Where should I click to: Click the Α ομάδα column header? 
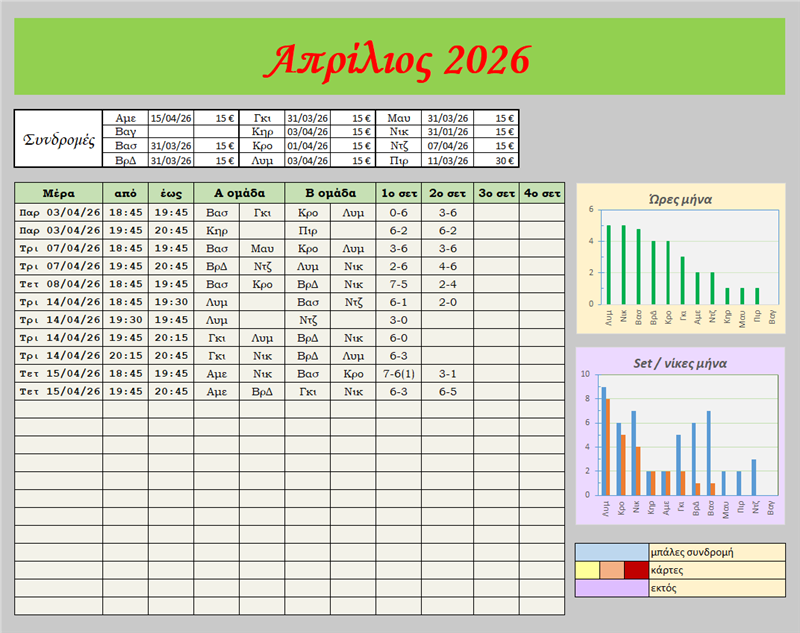[239, 192]
